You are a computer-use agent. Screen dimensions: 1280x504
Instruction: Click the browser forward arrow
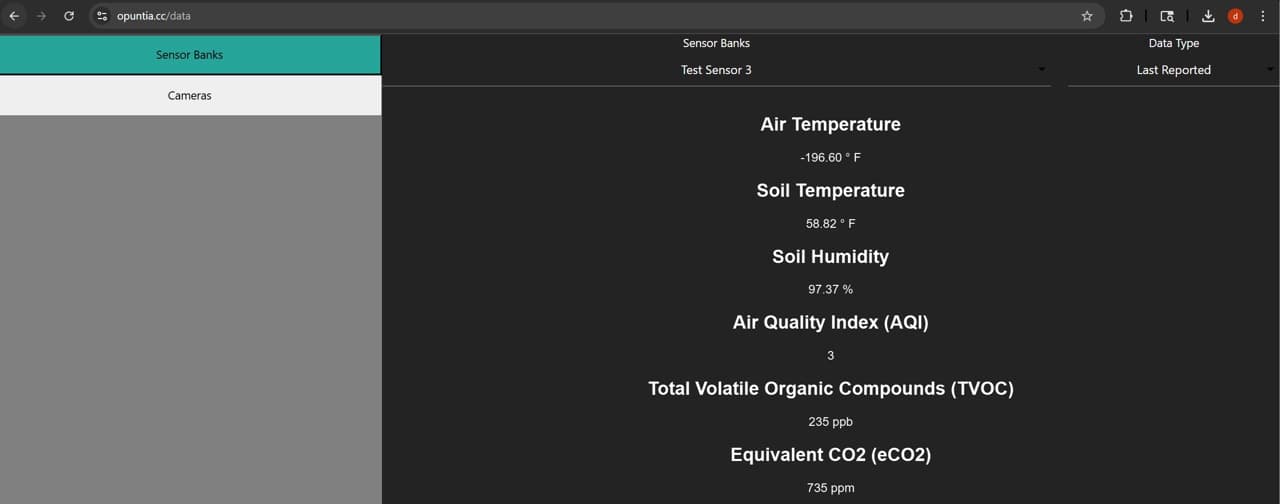(x=41, y=16)
